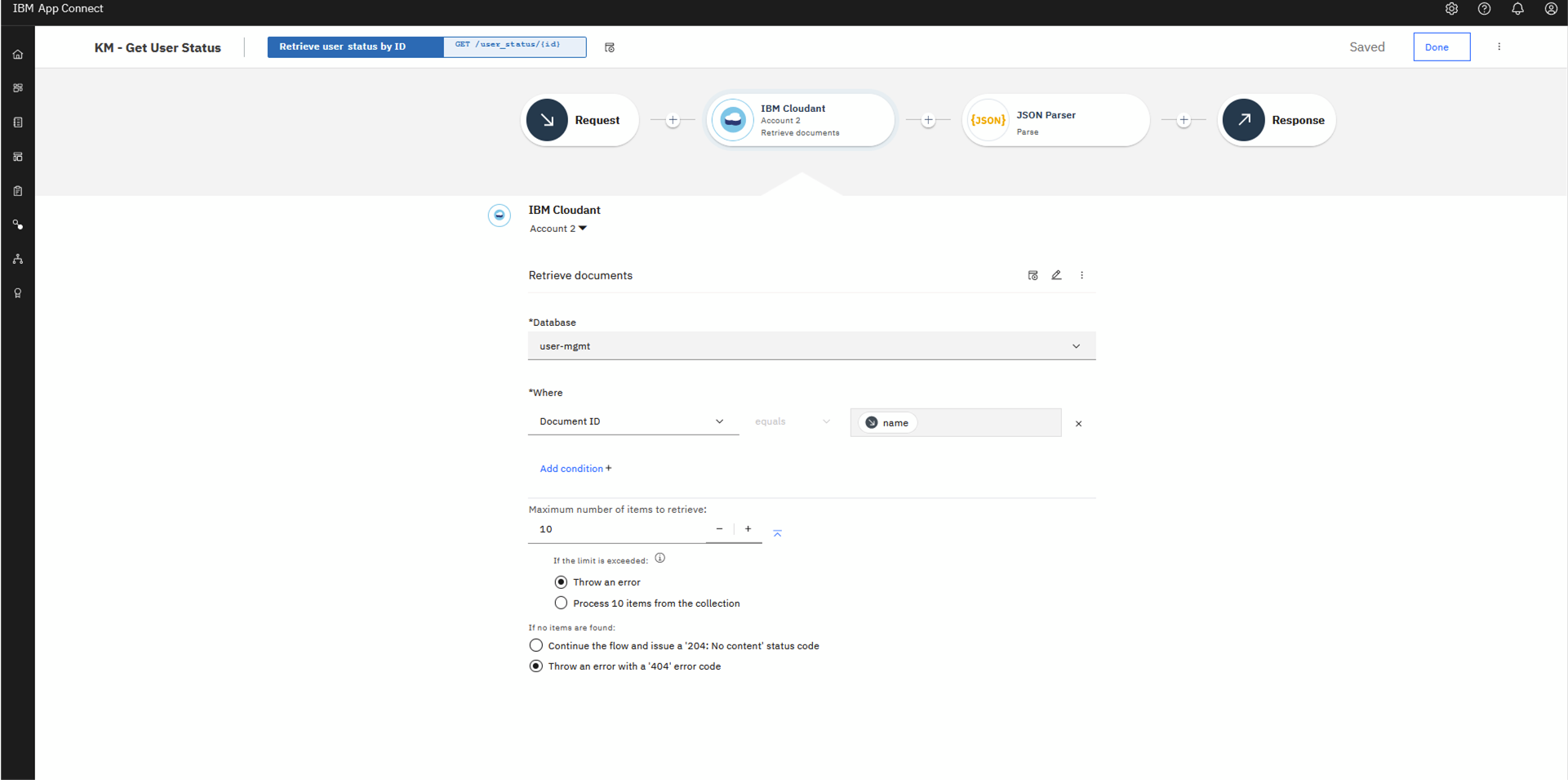Open settings gear in top bar
This screenshot has width=1568, height=780.
[1451, 9]
